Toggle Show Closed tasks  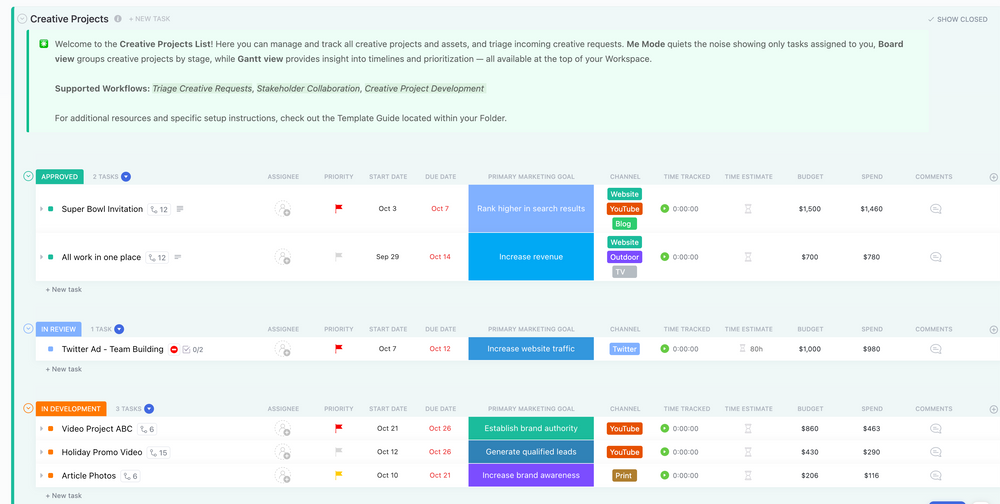pos(957,19)
